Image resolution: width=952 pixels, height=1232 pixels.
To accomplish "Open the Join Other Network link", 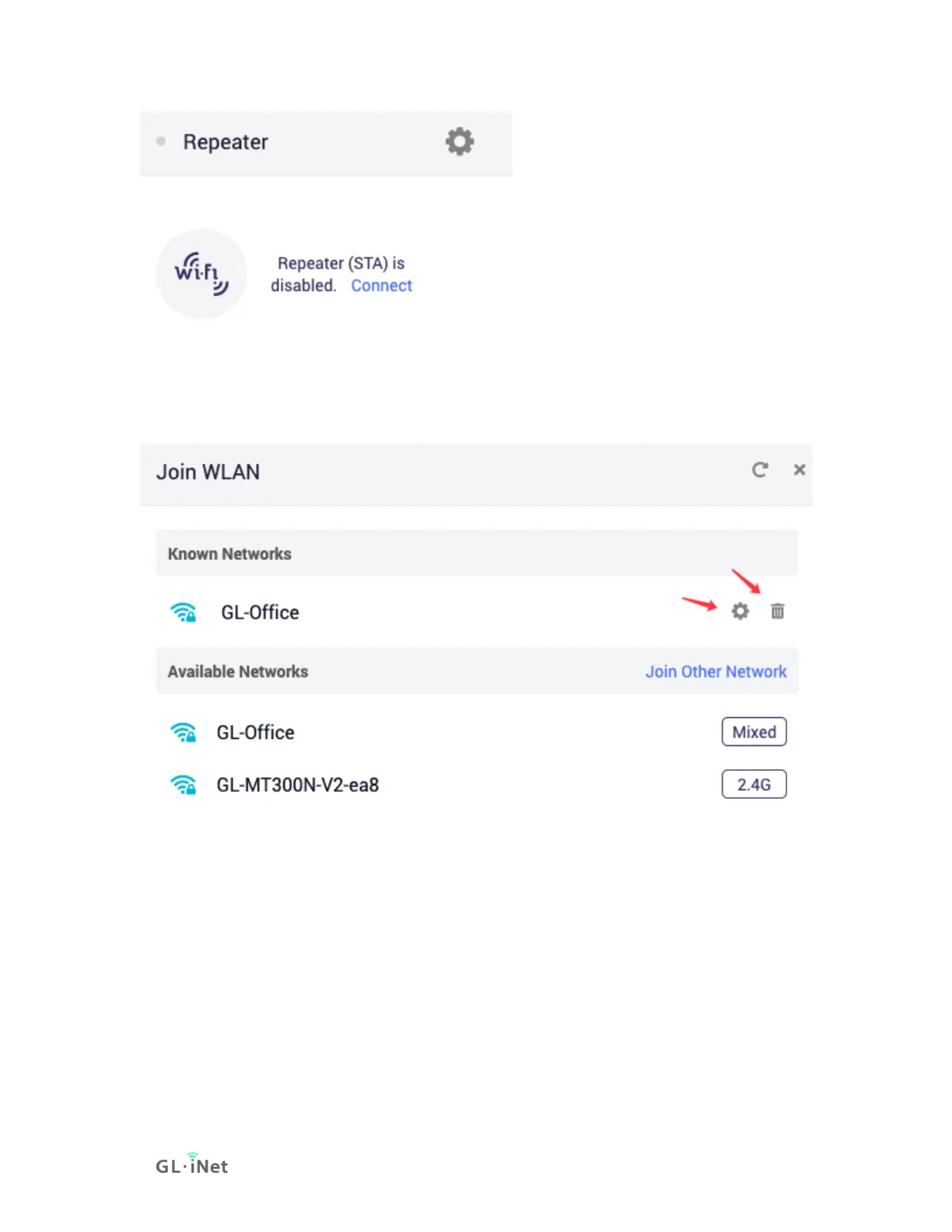I will pyautogui.click(x=716, y=671).
